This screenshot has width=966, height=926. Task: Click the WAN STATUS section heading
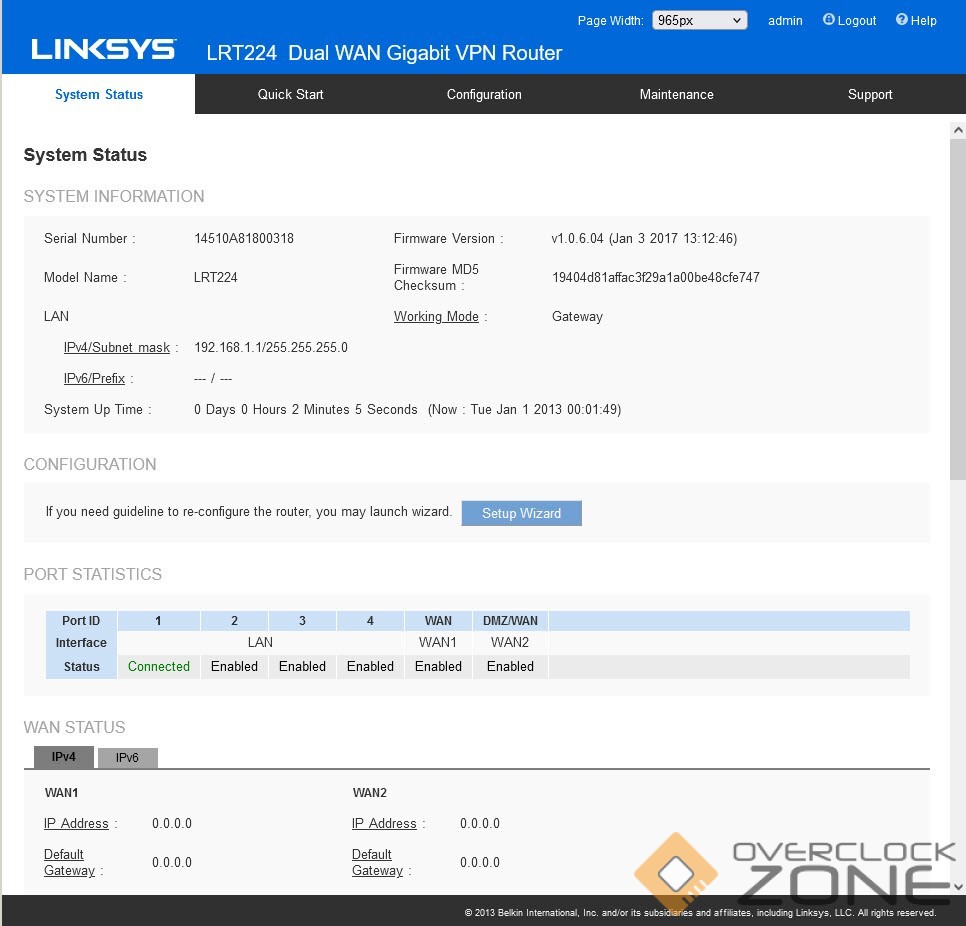pyautogui.click(x=75, y=727)
